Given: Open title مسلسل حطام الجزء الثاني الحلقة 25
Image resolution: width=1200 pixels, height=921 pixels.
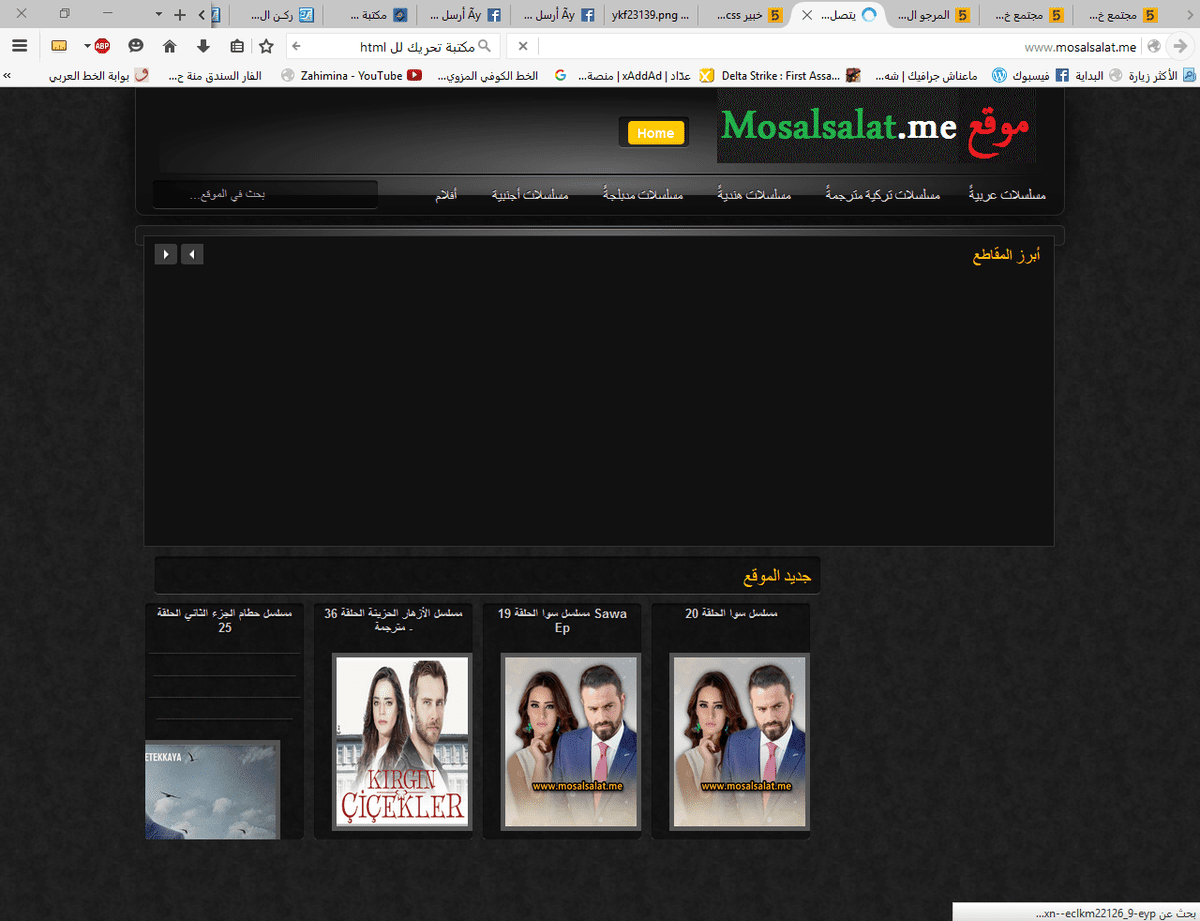Looking at the screenshot, I should [225, 620].
